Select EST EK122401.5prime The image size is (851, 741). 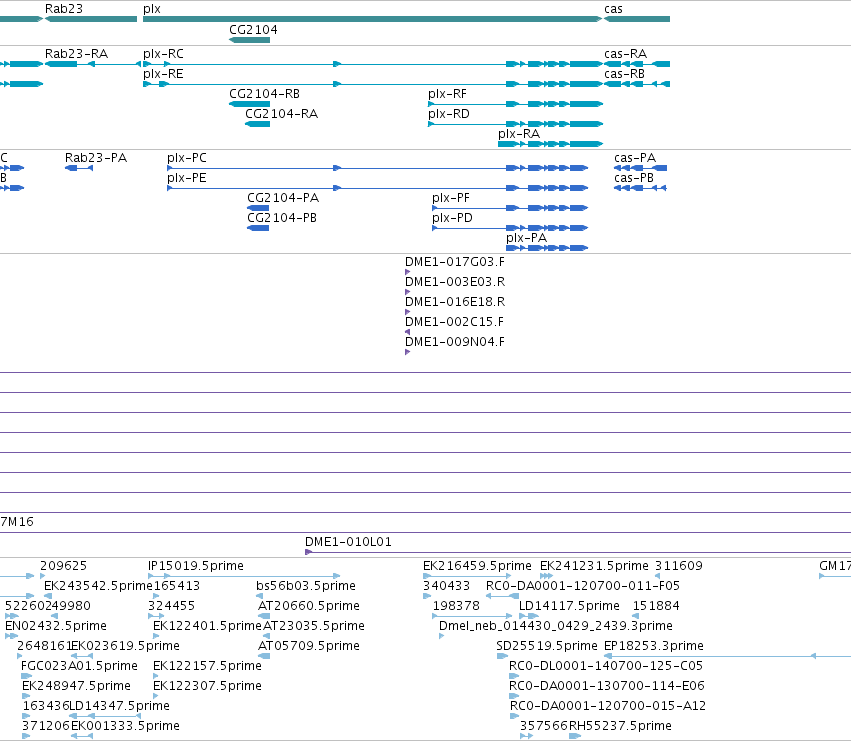tap(155, 636)
